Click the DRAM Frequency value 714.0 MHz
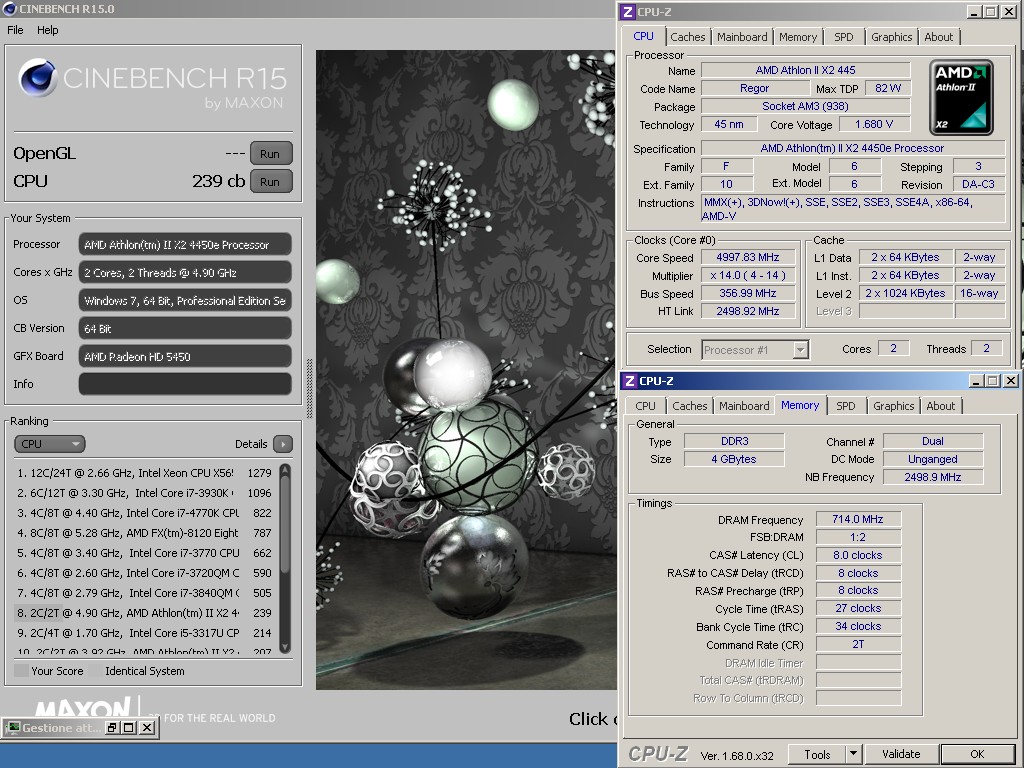 pos(857,519)
